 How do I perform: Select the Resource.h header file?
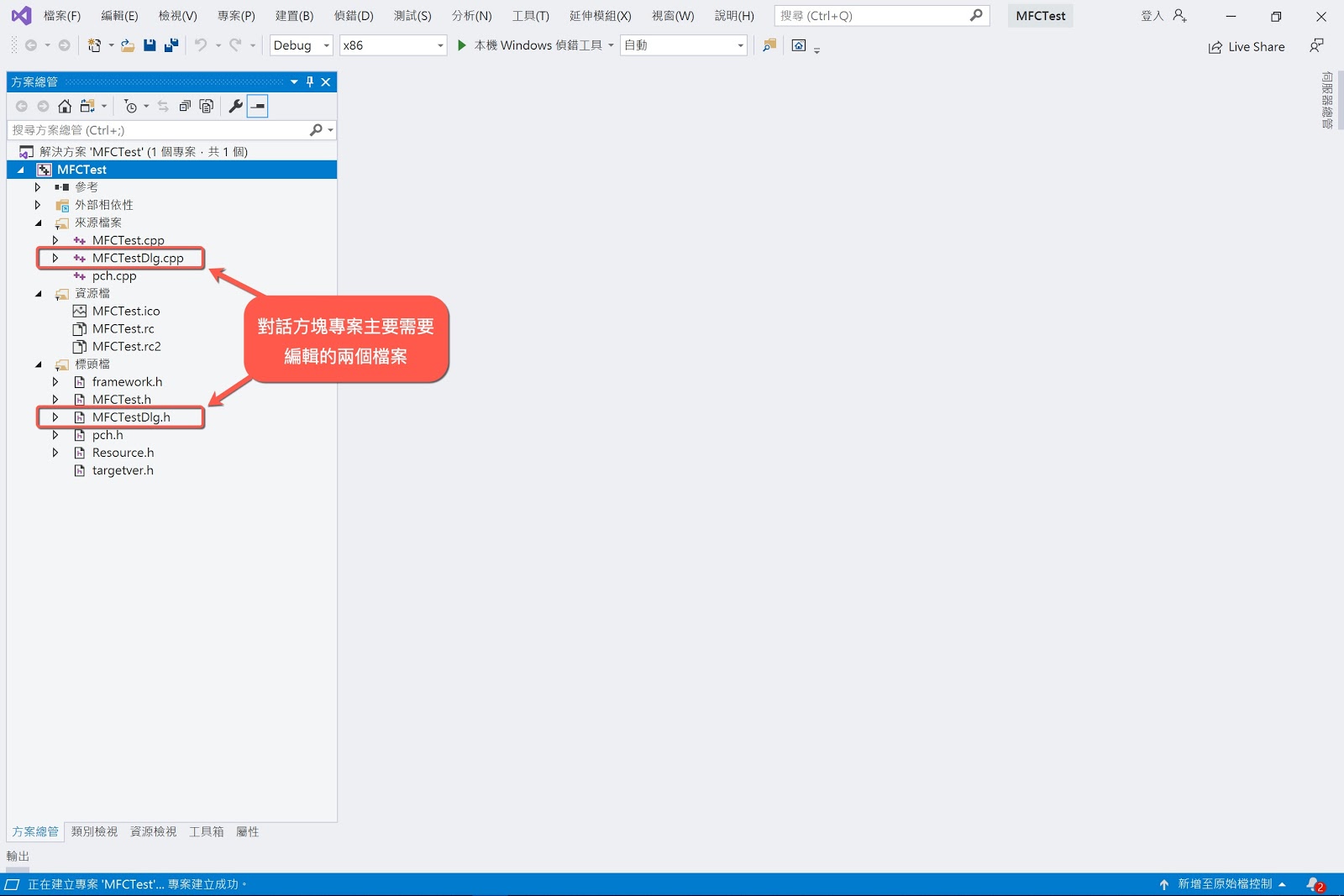tap(123, 453)
